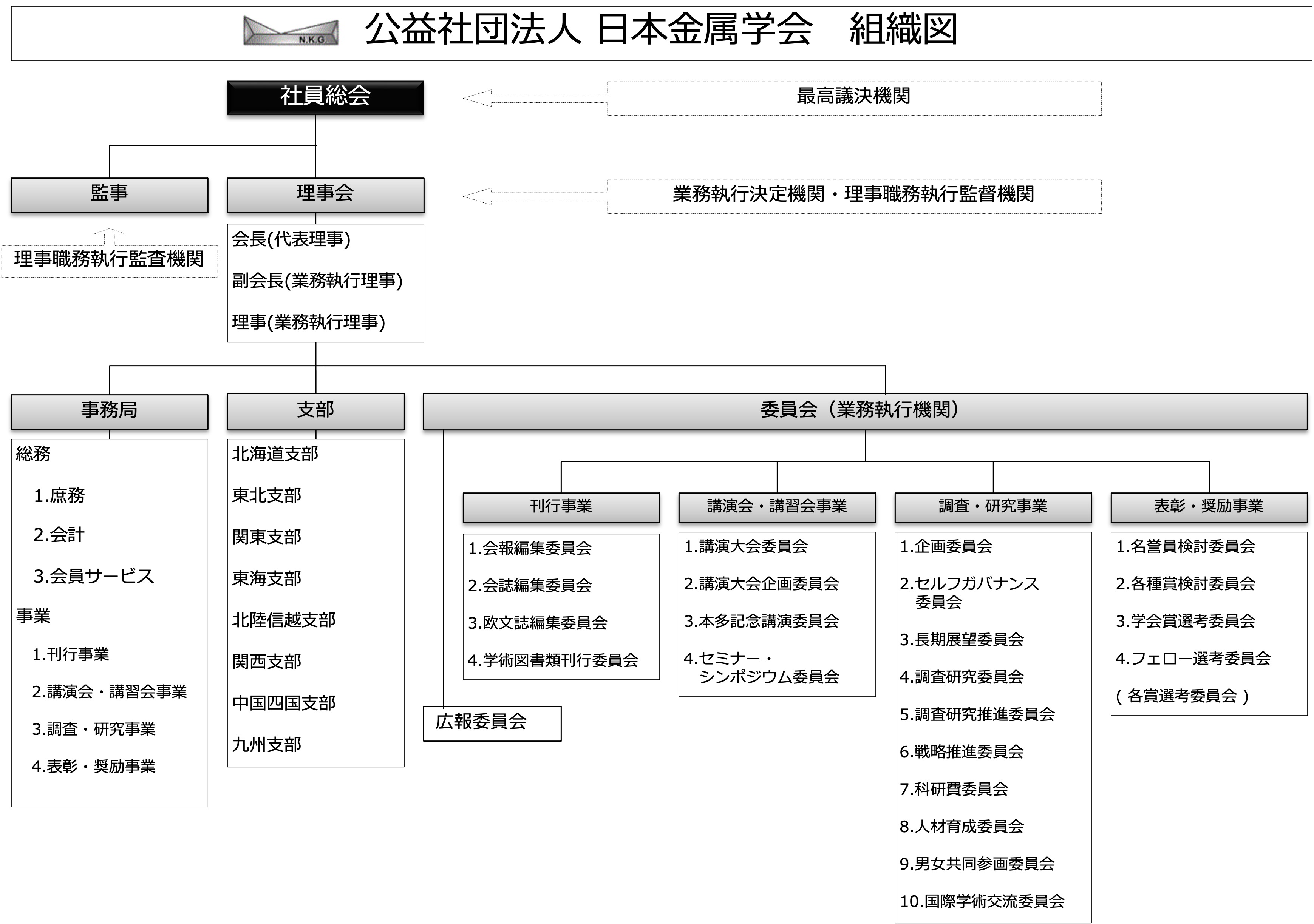1314x924 pixels.
Task: Click 1.庶務 in 事務局 list
Action: [x=59, y=495]
